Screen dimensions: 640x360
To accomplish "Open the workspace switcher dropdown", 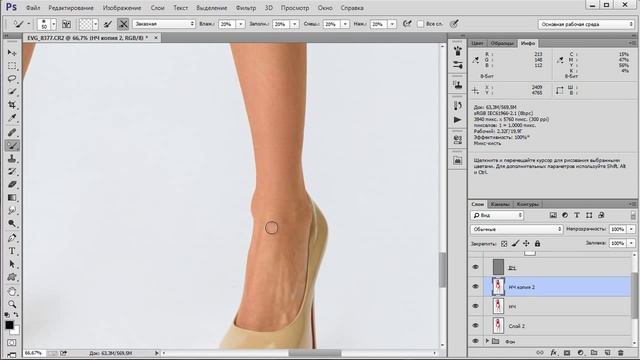I will coord(586,24).
